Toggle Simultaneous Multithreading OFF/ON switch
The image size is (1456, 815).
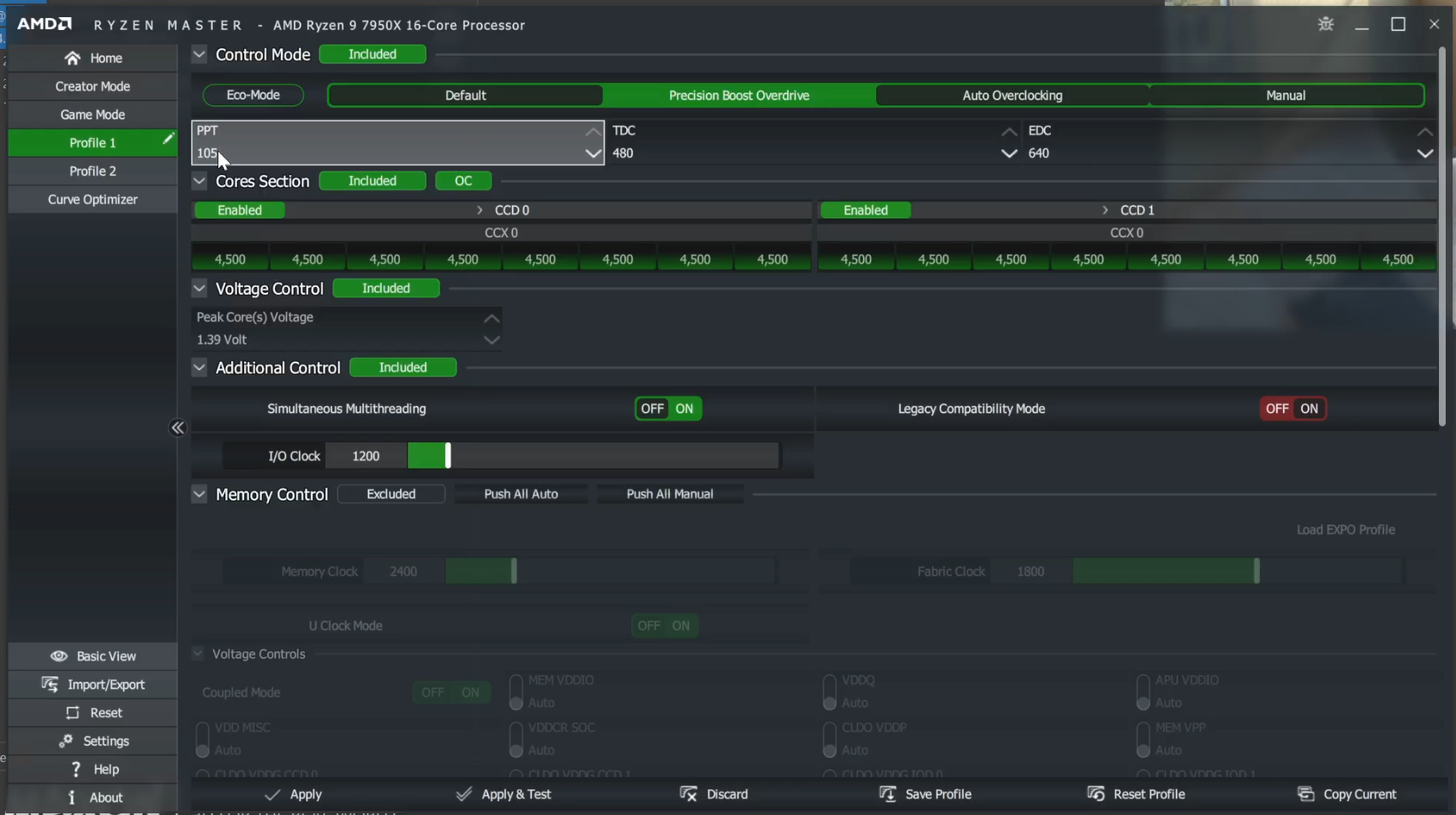pos(668,409)
